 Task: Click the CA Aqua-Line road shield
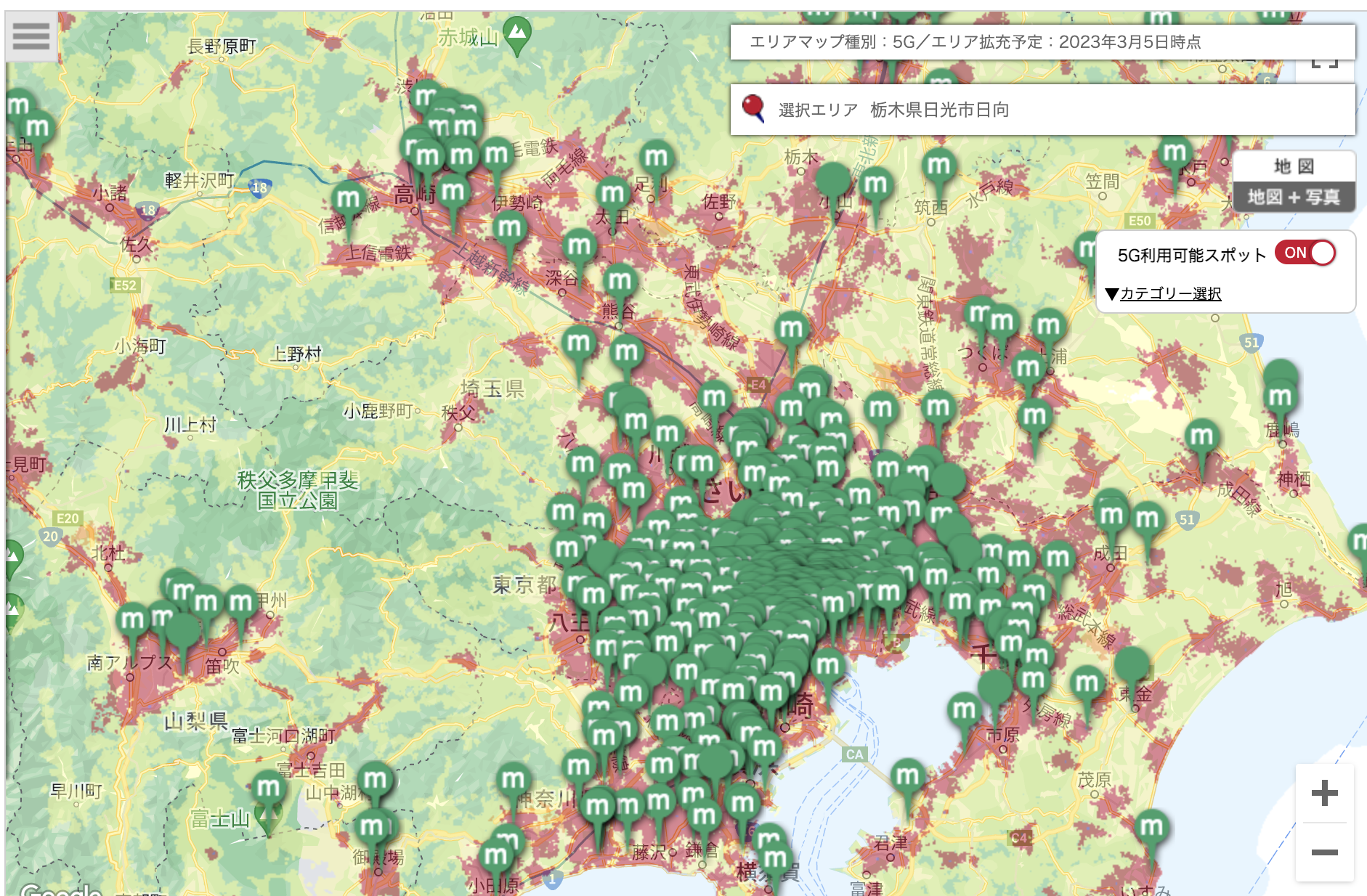click(x=855, y=754)
